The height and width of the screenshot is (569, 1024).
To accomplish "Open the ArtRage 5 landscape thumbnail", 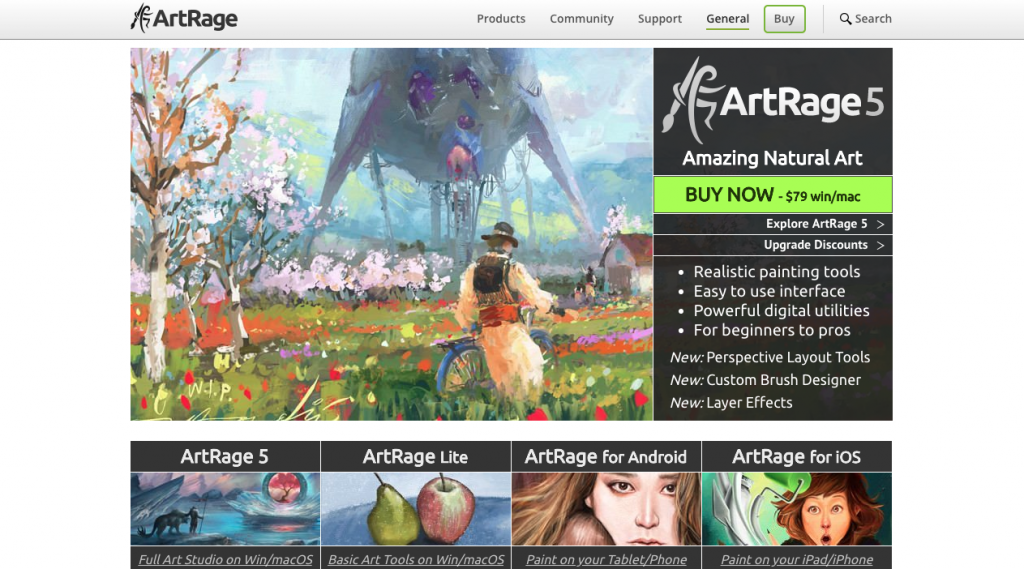I will (x=225, y=509).
